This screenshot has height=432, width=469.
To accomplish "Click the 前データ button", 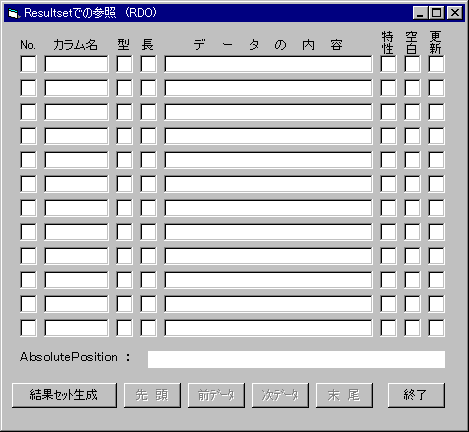I will [x=216, y=395].
